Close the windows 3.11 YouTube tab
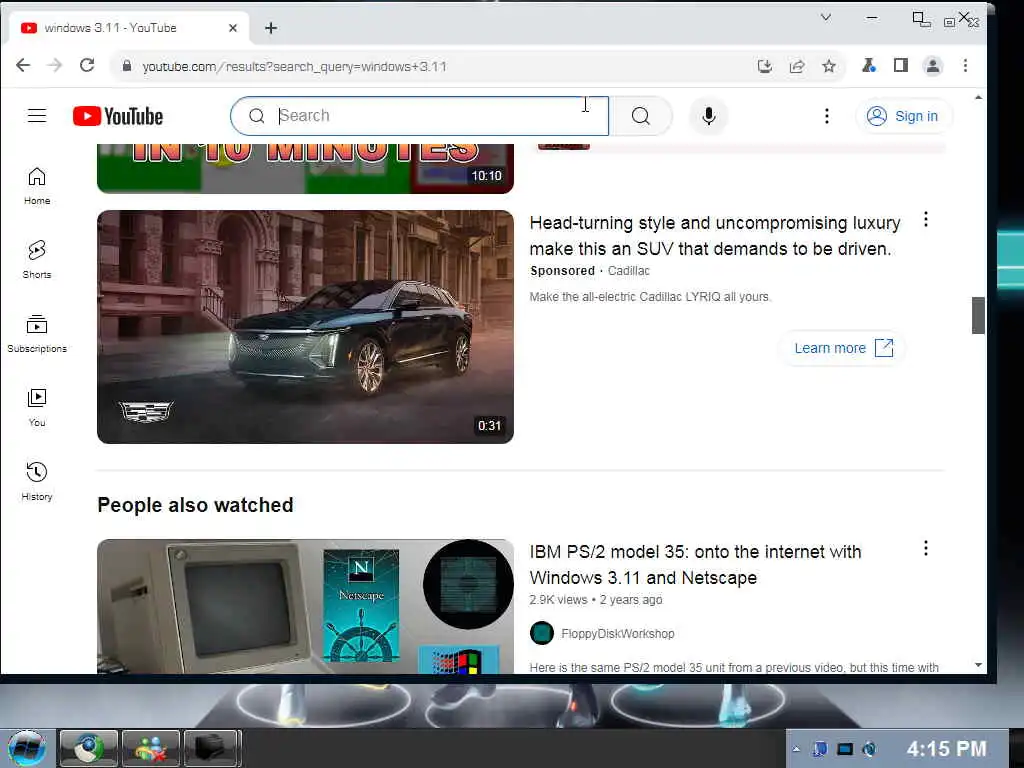 pos(233,28)
